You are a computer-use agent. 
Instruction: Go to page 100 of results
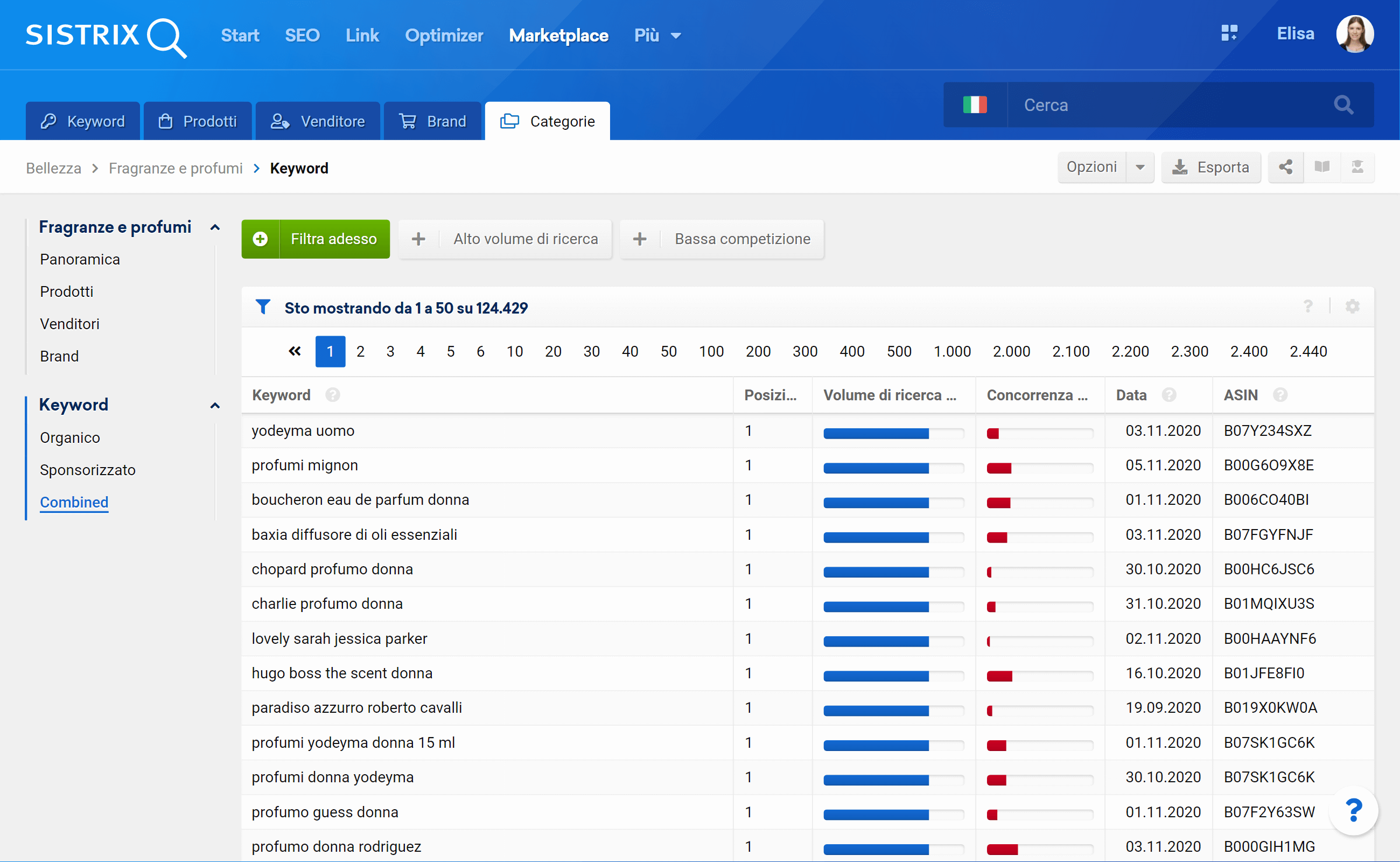(711, 351)
